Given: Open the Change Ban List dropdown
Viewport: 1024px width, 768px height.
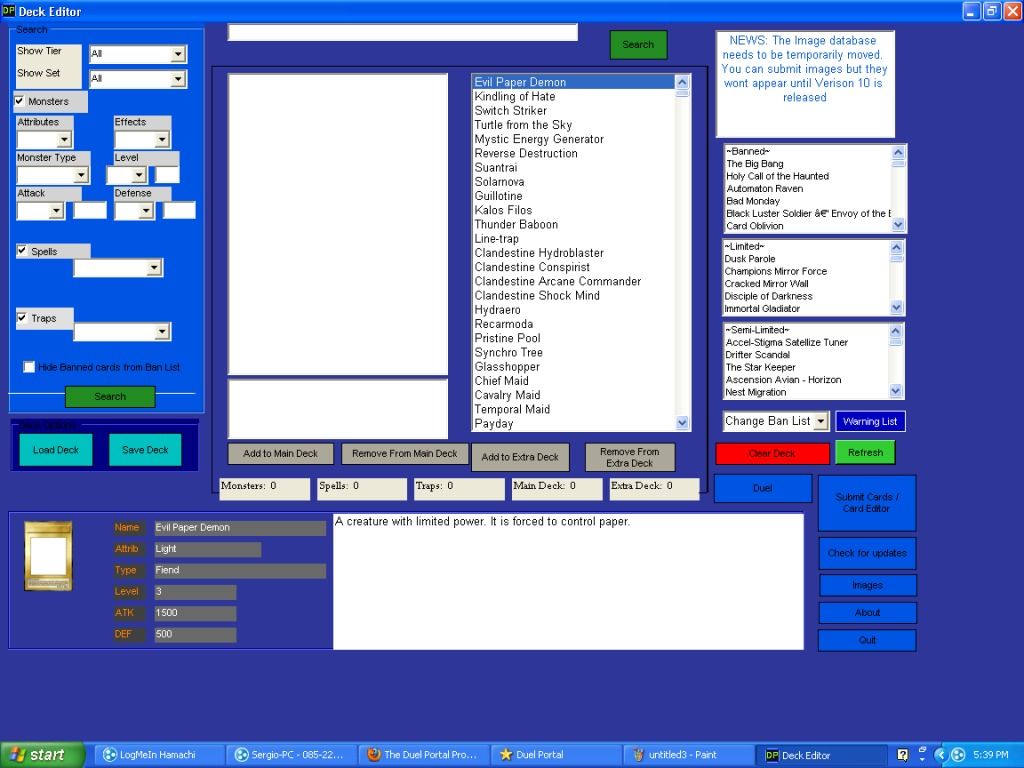Looking at the screenshot, I should pyautogui.click(x=821, y=422).
